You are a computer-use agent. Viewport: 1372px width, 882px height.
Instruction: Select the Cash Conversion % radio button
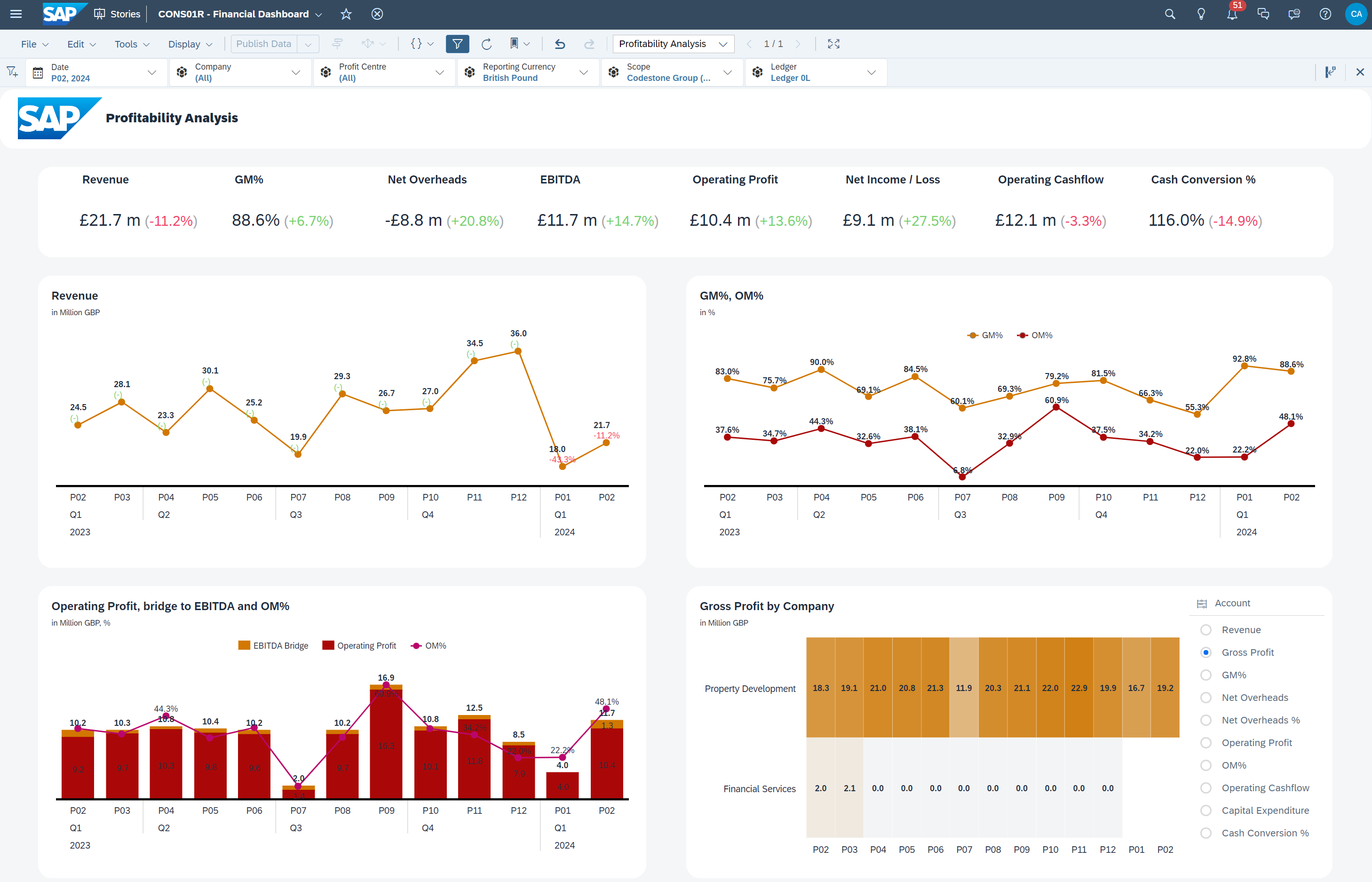point(1206,834)
